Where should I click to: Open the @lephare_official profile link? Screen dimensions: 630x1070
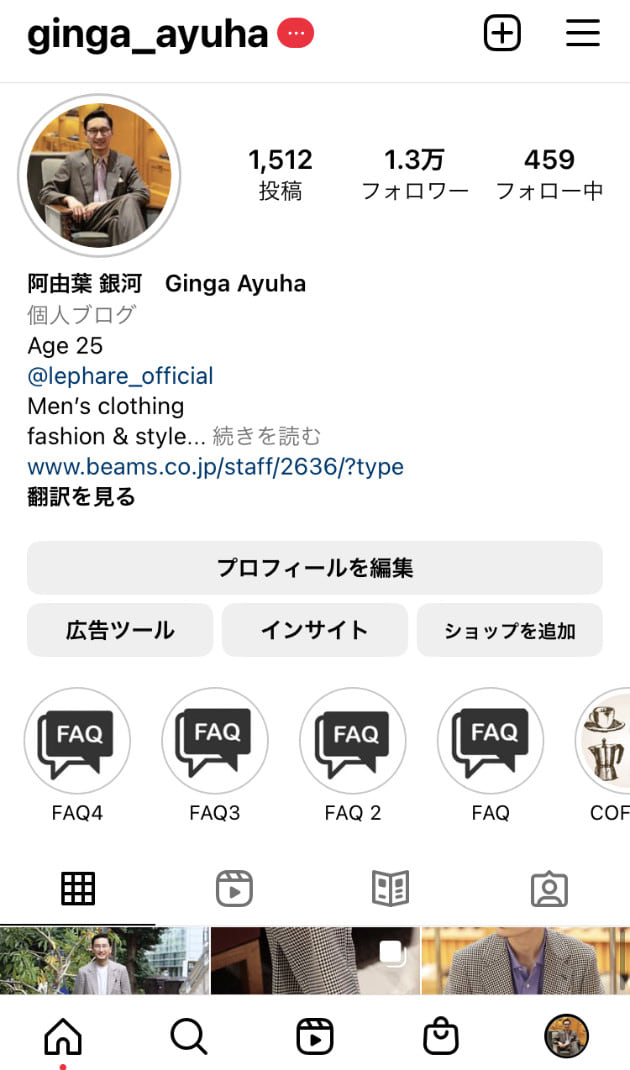coord(120,376)
